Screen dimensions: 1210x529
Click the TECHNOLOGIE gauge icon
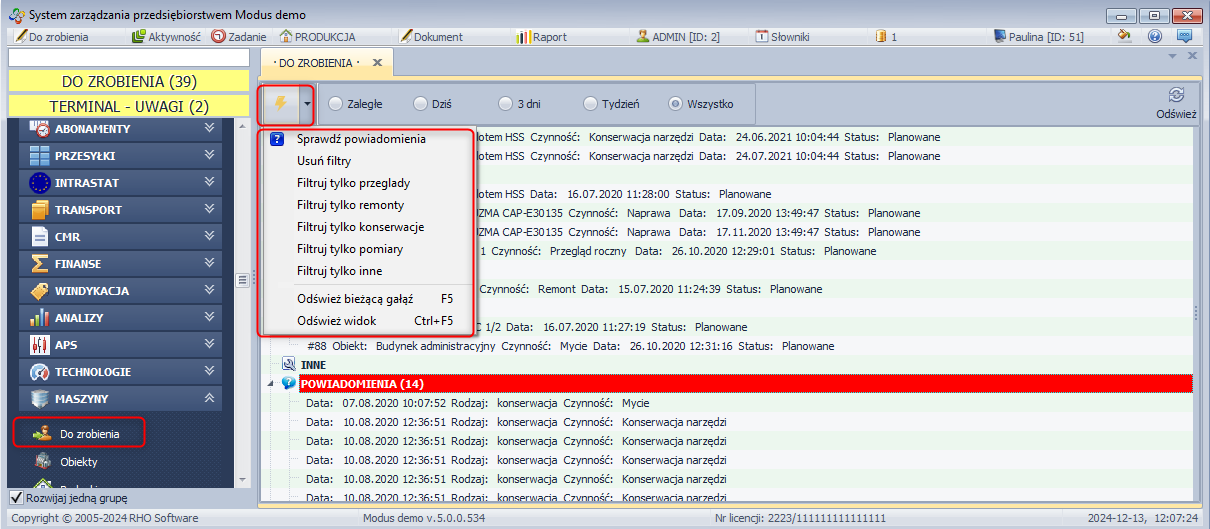click(x=40, y=372)
